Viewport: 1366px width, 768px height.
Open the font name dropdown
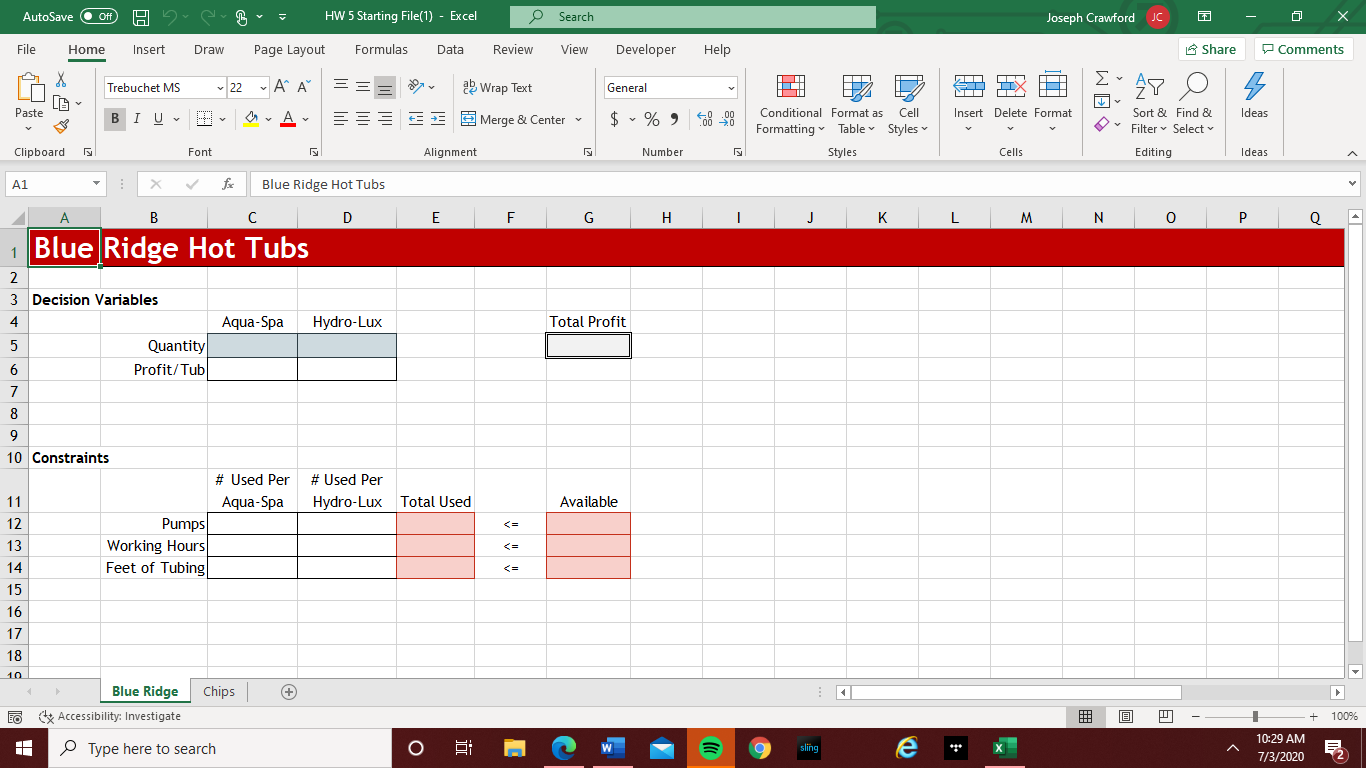coord(218,88)
